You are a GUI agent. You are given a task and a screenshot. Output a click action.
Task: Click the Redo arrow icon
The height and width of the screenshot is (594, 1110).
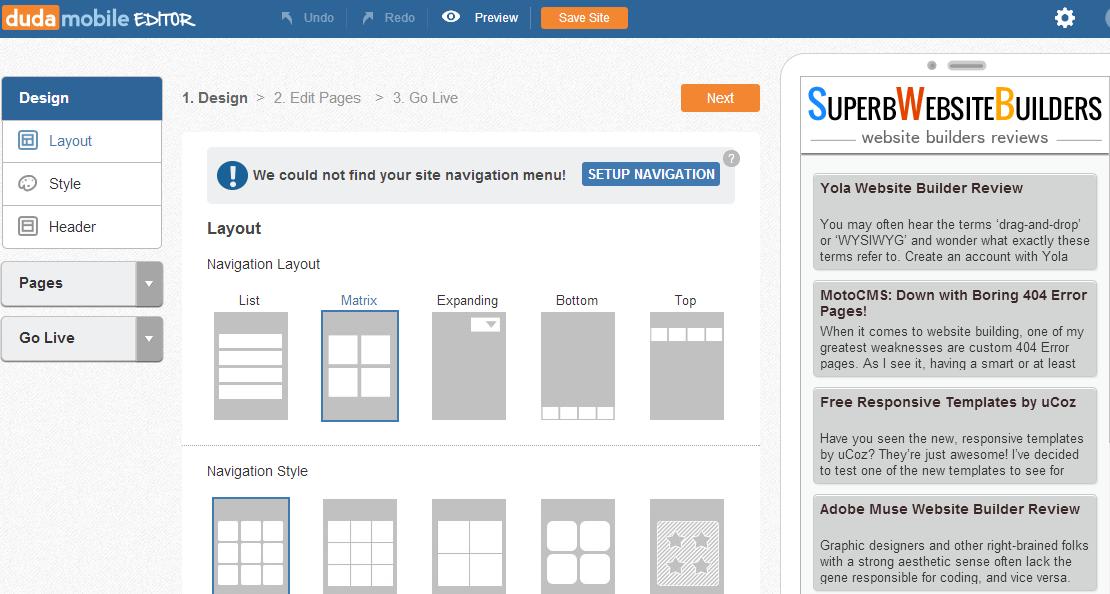[367, 18]
